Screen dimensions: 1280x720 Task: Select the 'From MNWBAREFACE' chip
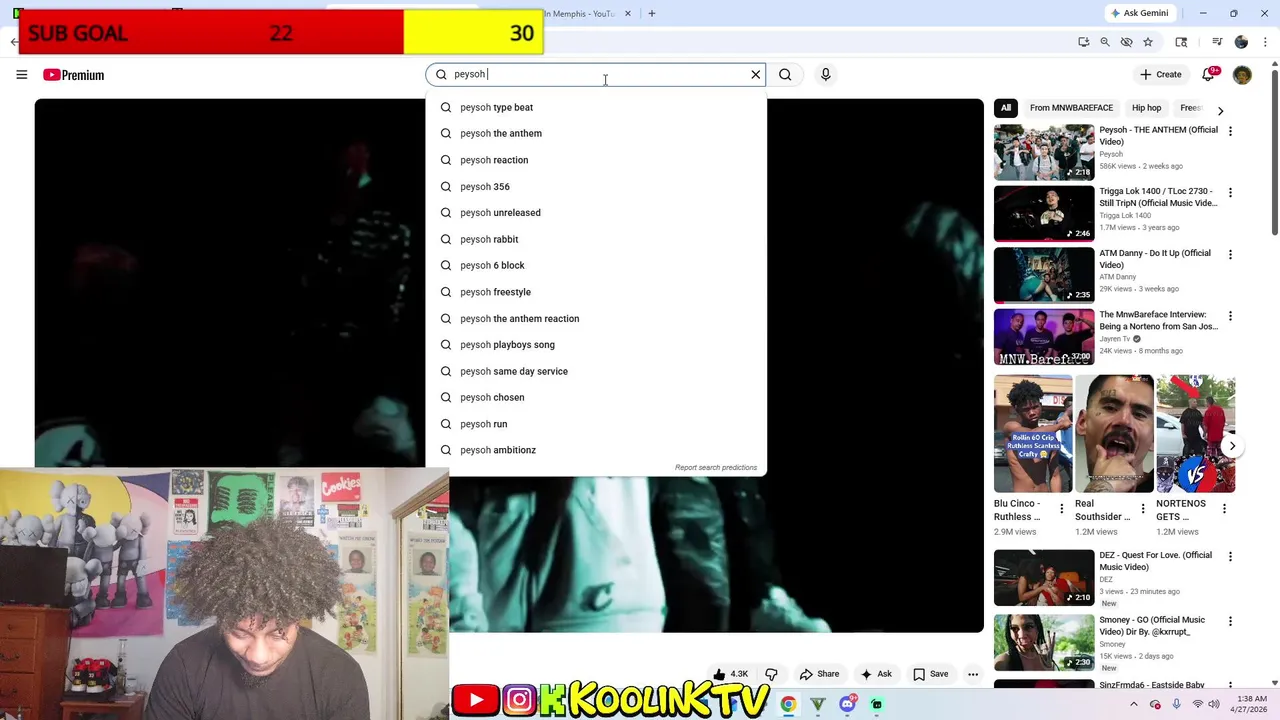(1071, 108)
